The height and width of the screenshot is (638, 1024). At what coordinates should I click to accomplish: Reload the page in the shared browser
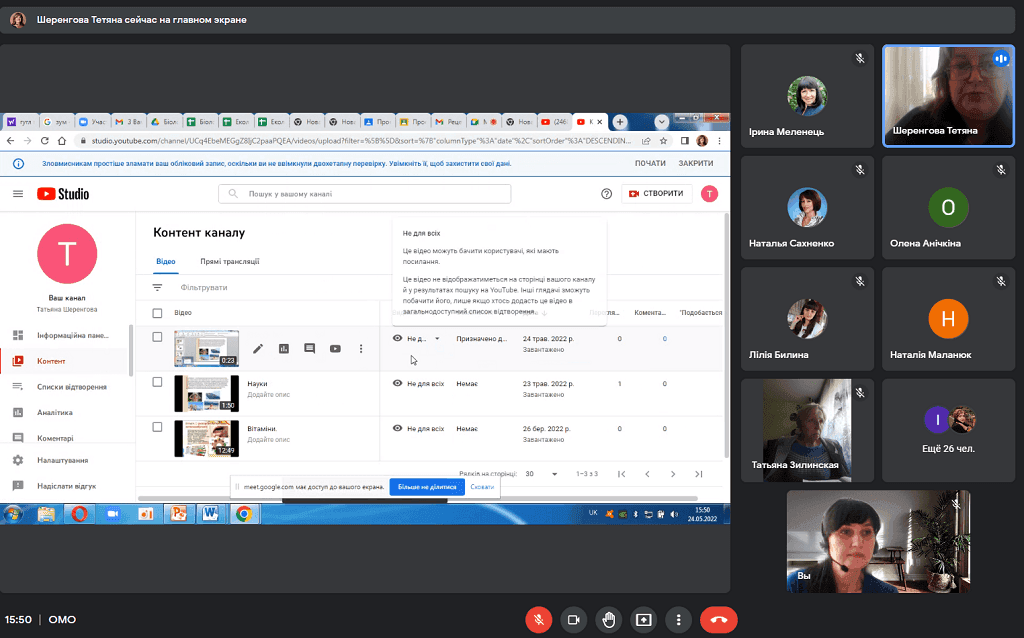pyautogui.click(x=44, y=140)
